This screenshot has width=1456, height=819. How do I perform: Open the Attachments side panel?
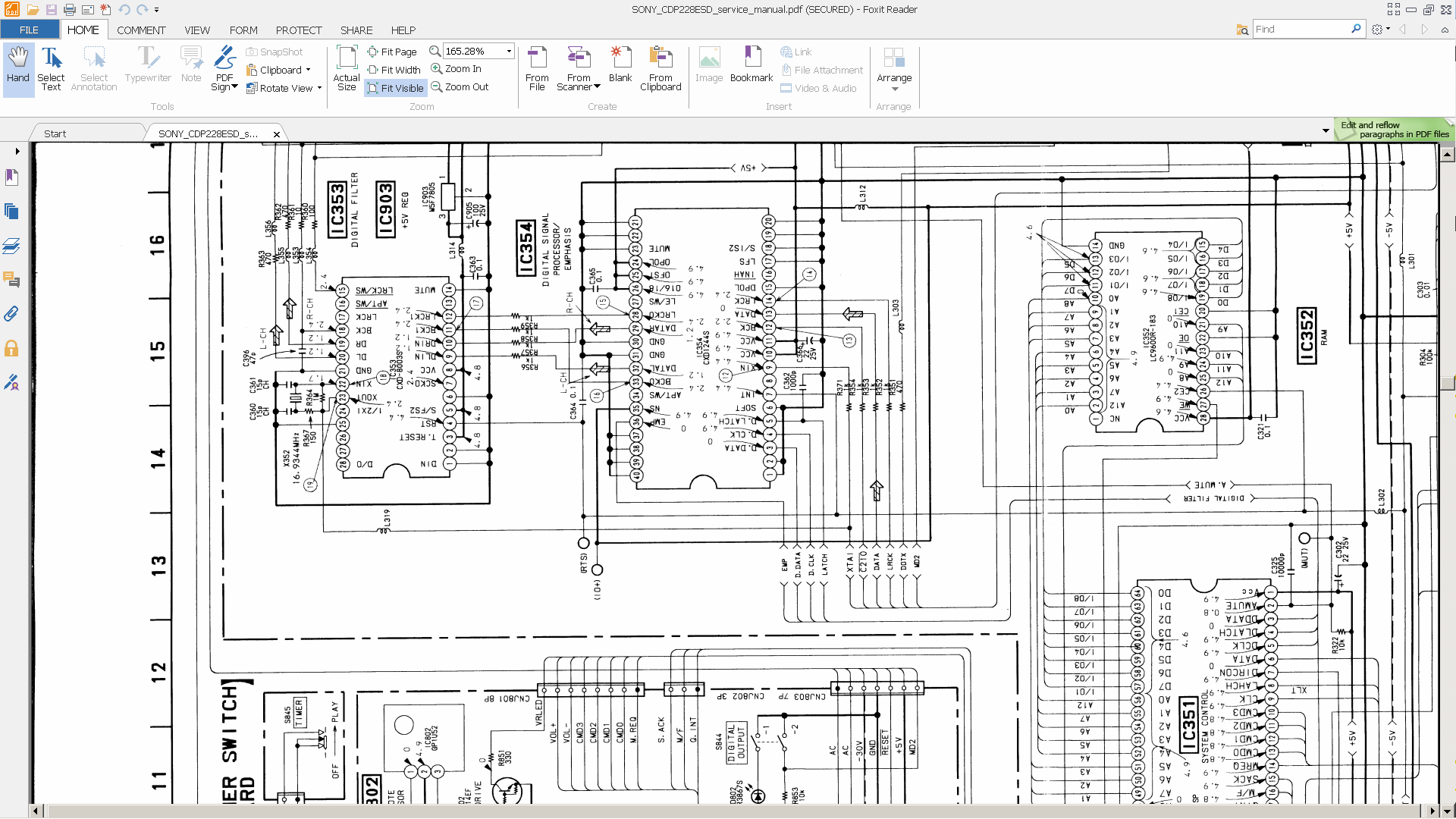11,314
